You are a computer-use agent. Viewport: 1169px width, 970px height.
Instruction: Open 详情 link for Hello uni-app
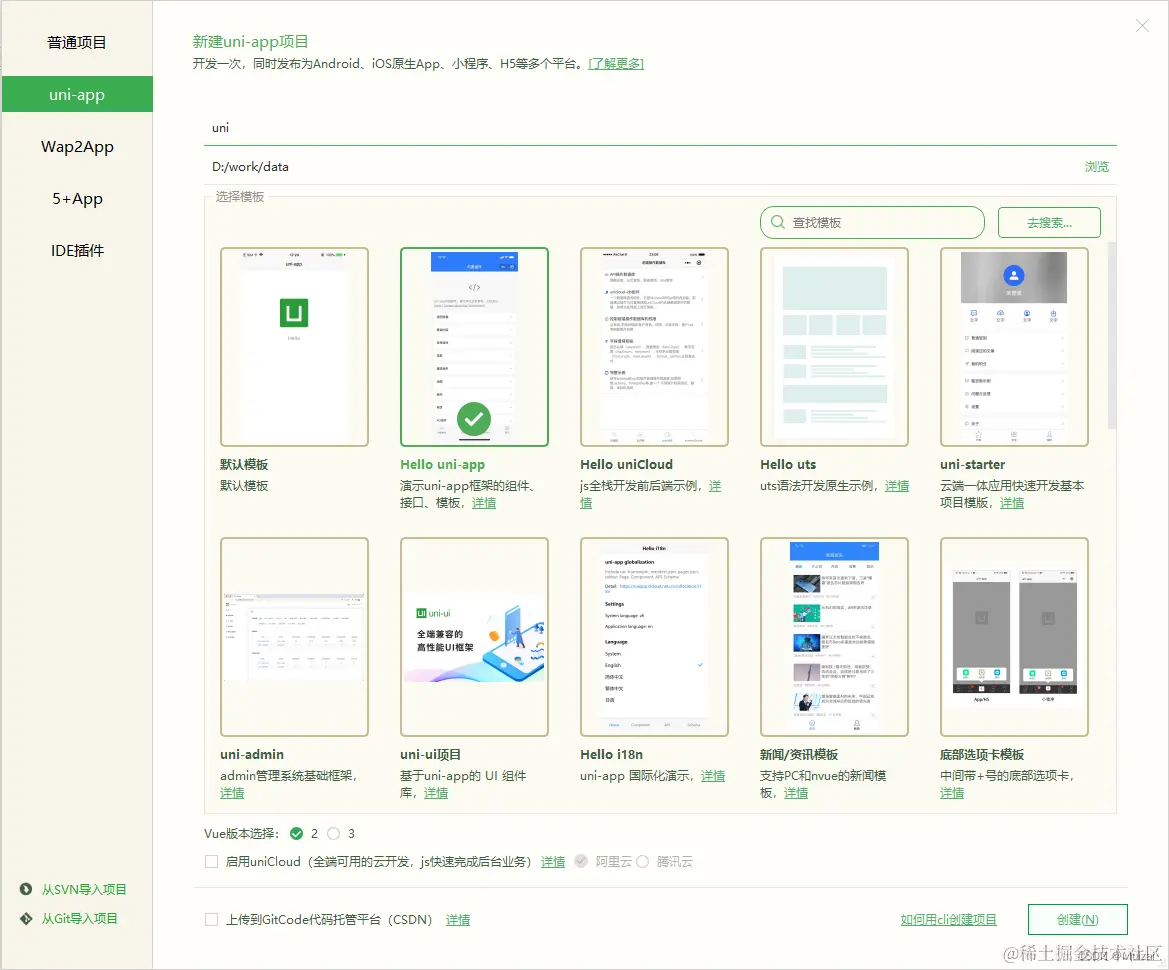pos(484,503)
